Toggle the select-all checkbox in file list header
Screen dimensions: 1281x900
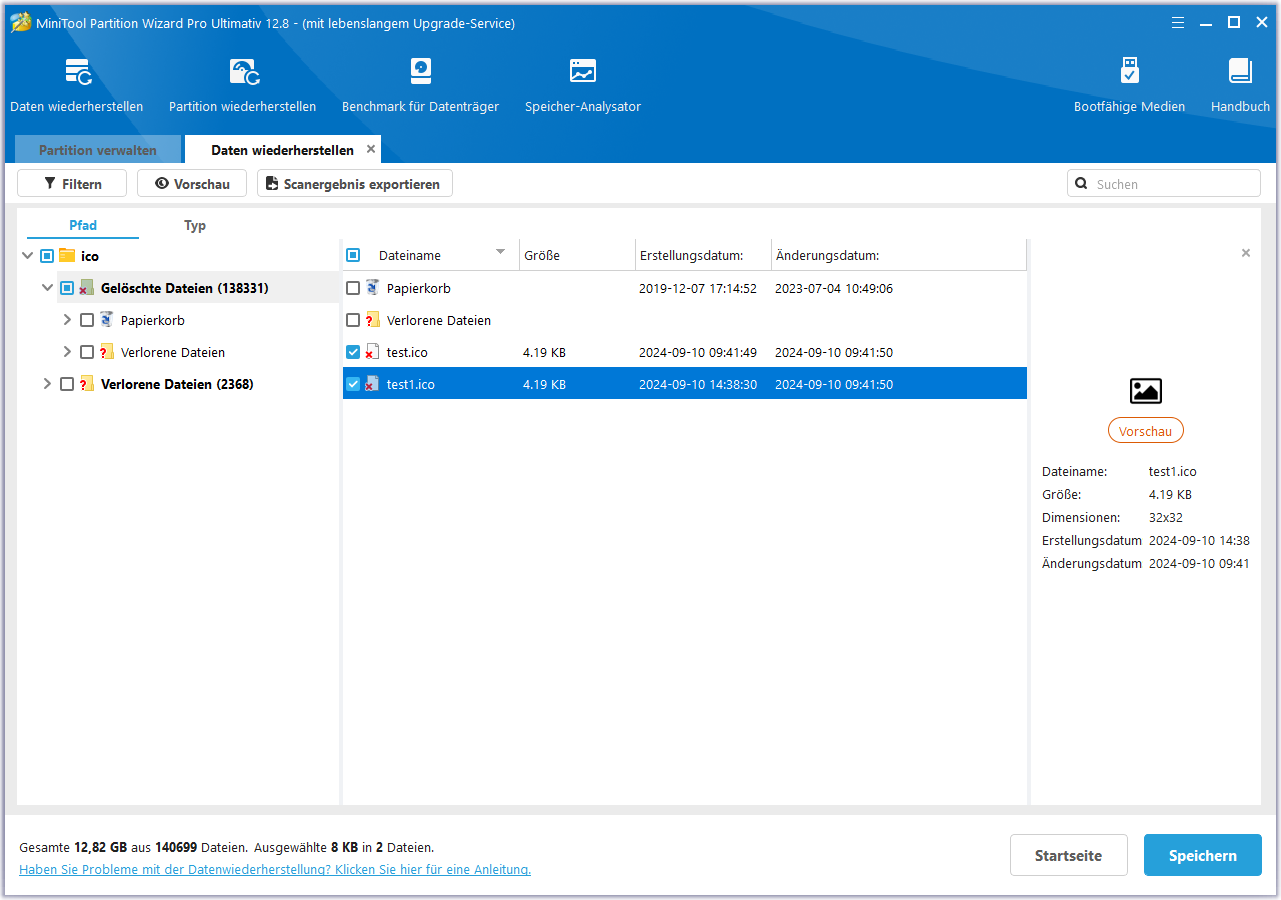pos(353,255)
